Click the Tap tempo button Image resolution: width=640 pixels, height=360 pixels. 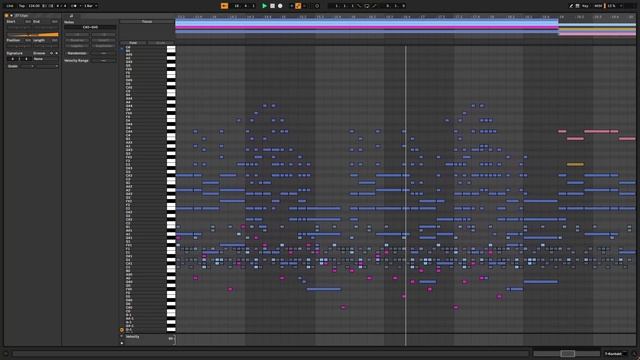[x=22, y=6]
